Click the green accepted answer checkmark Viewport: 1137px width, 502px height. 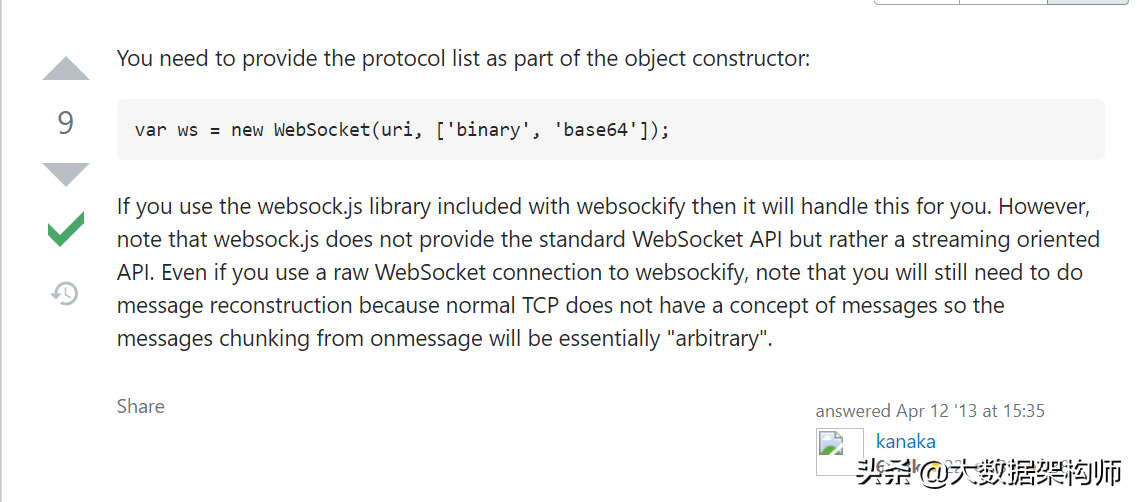[x=66, y=230]
